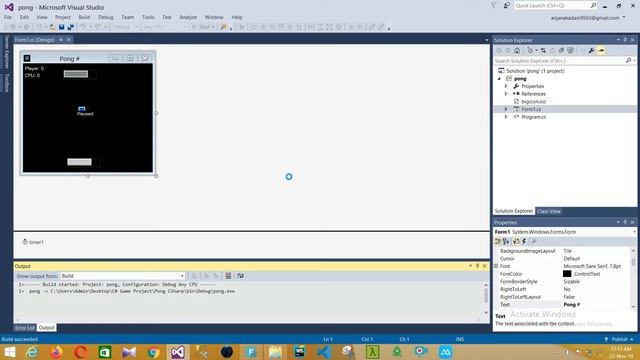Click Show All Files in Solution Explorer
Image resolution: width=640 pixels, height=360 pixels.
[570, 51]
